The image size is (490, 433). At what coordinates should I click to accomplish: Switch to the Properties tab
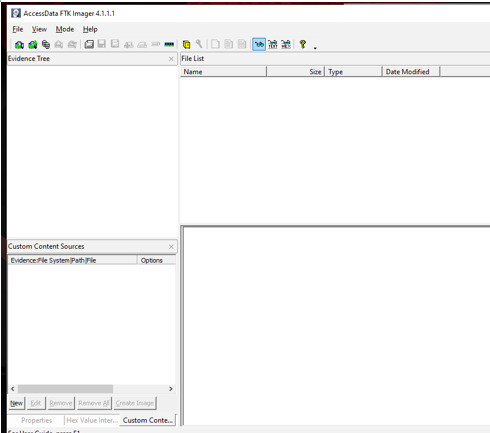coord(36,420)
